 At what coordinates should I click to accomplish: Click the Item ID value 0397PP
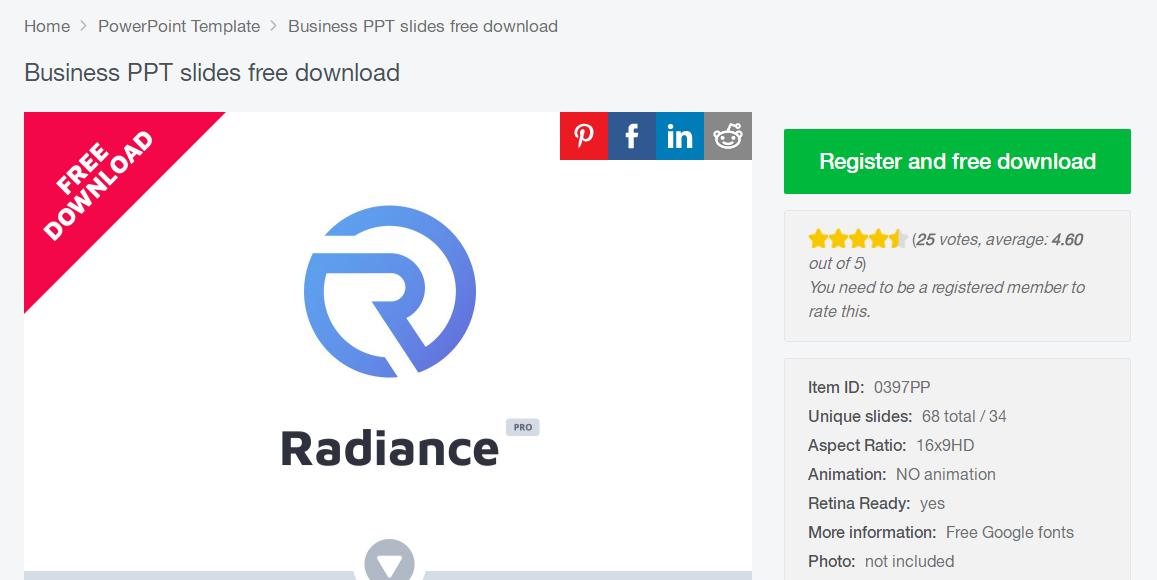click(902, 387)
